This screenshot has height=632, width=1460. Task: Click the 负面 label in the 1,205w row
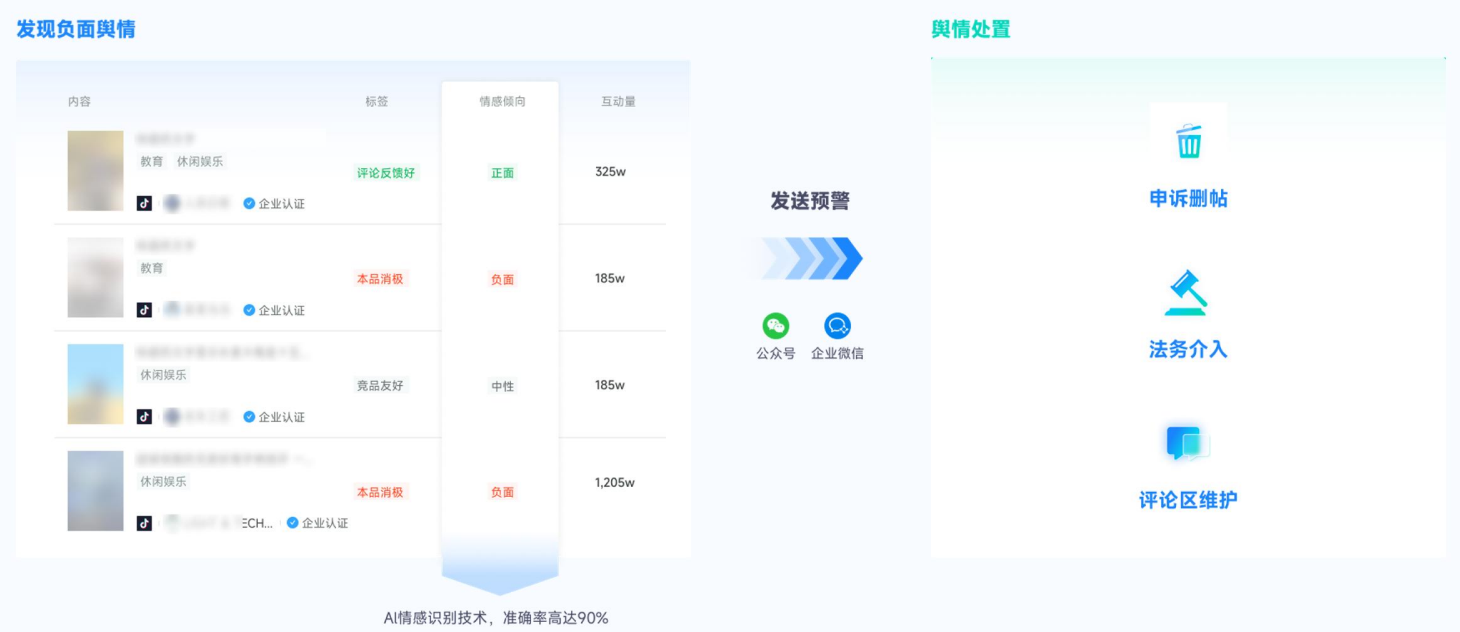(502, 492)
